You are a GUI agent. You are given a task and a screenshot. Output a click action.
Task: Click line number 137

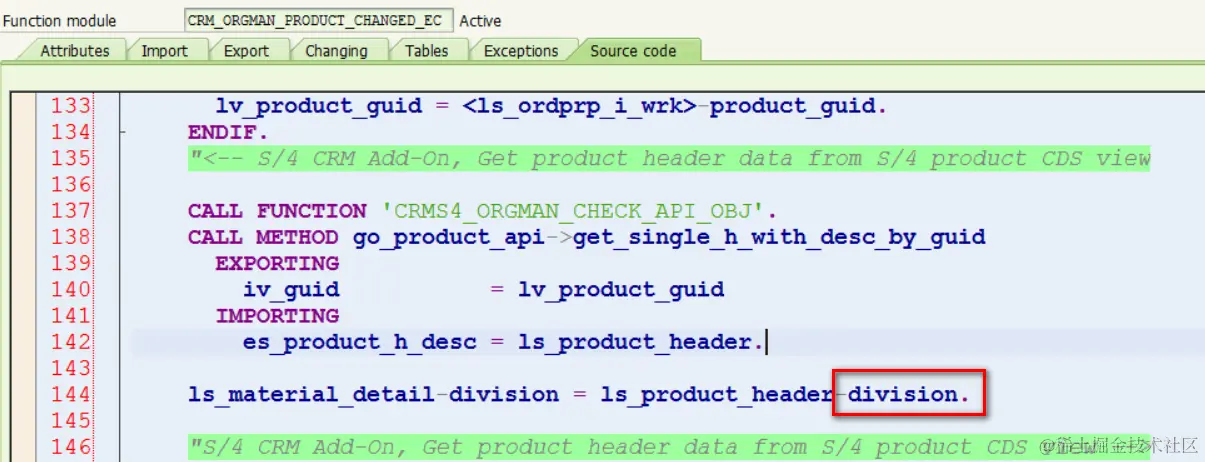[71, 211]
